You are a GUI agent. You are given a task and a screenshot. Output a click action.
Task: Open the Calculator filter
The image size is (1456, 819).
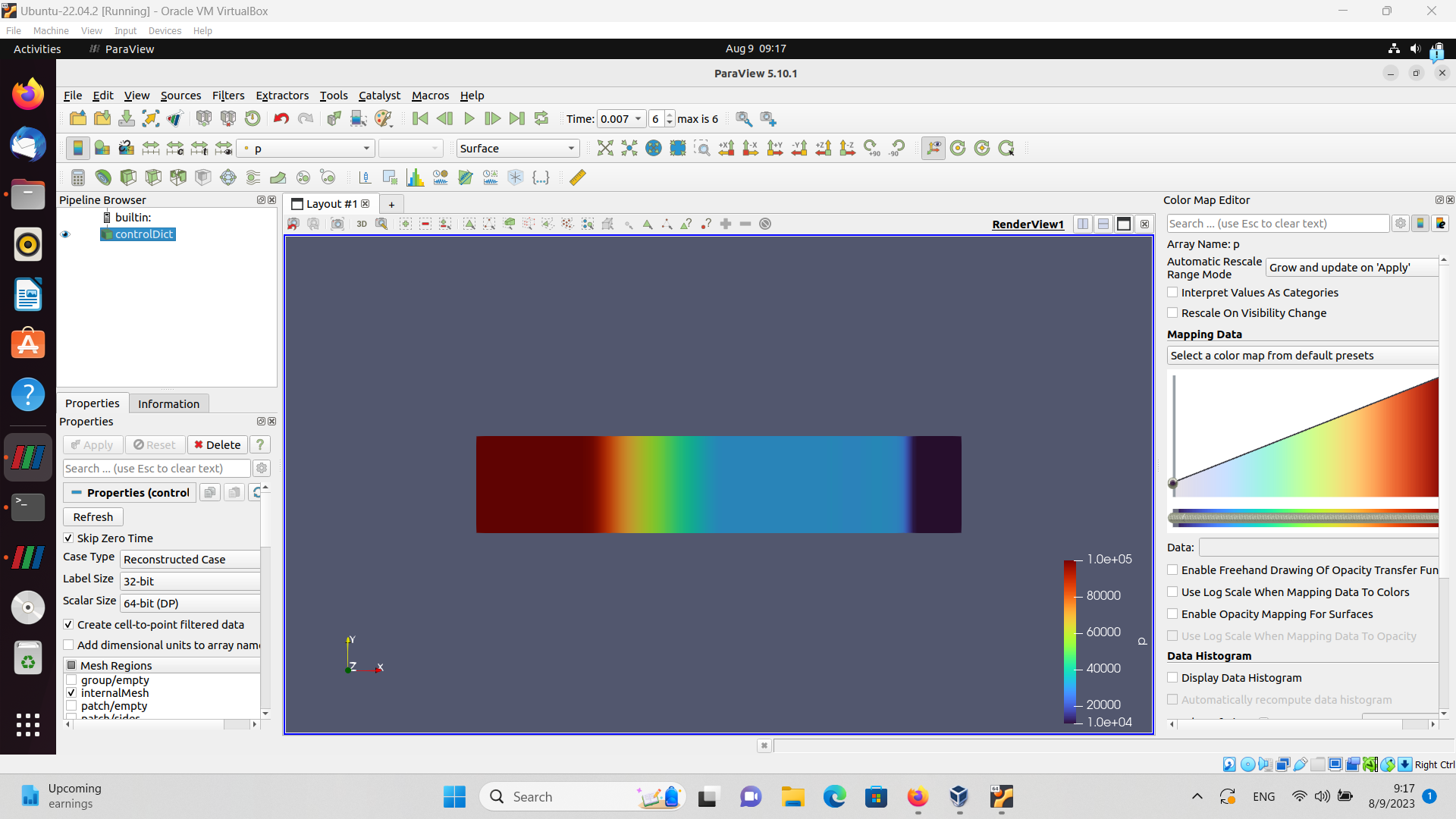pyautogui.click(x=77, y=177)
